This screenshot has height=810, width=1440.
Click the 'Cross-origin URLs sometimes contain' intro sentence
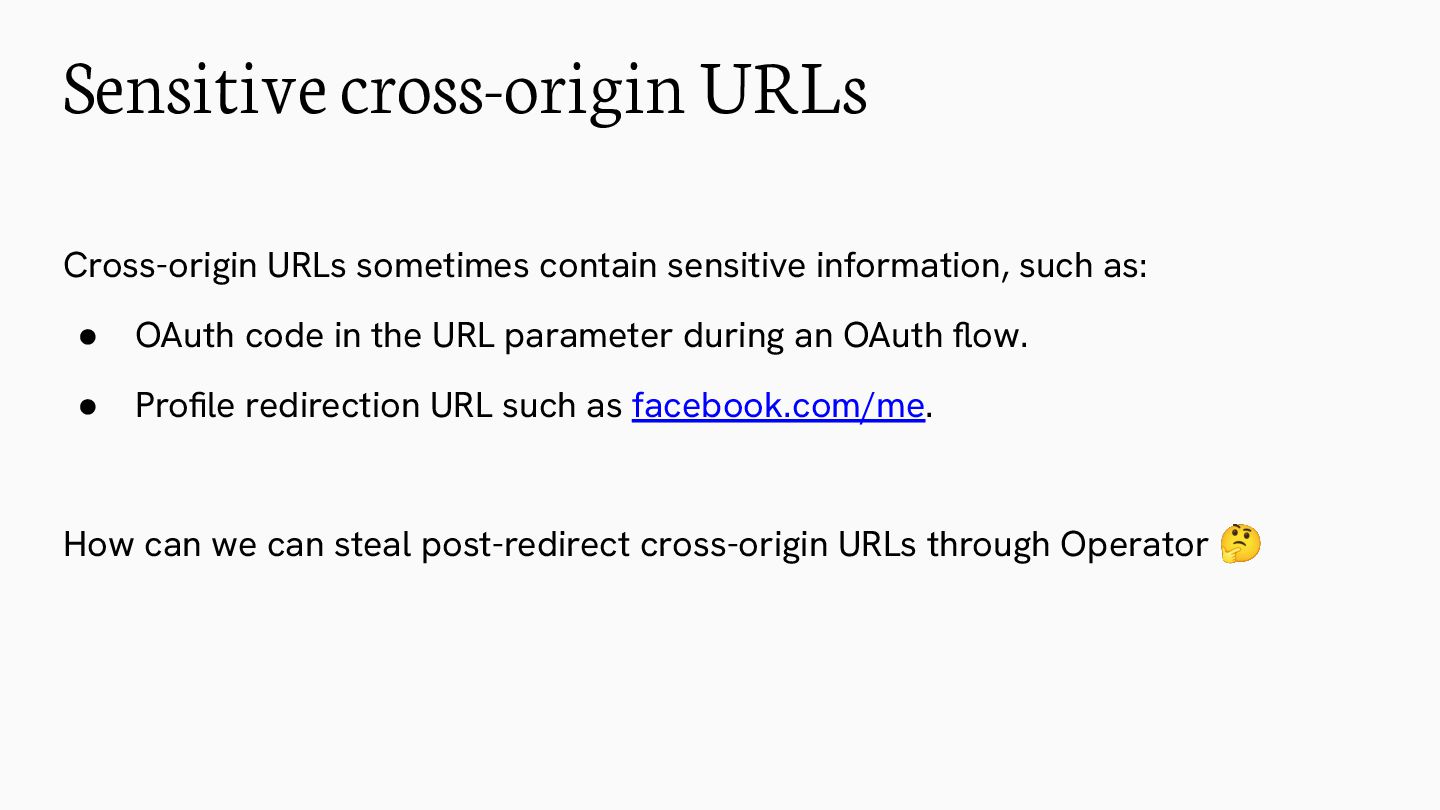605,266
